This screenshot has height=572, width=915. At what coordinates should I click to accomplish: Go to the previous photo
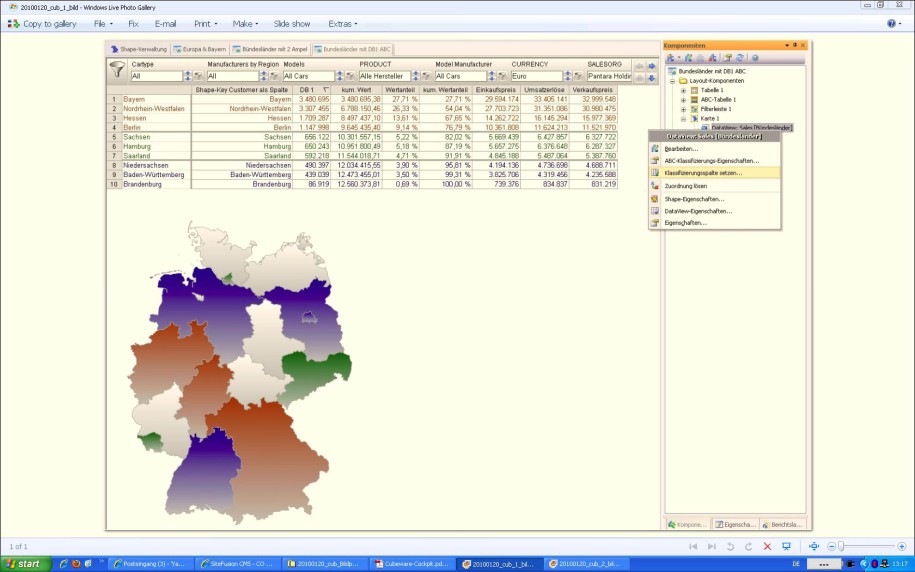(x=692, y=546)
